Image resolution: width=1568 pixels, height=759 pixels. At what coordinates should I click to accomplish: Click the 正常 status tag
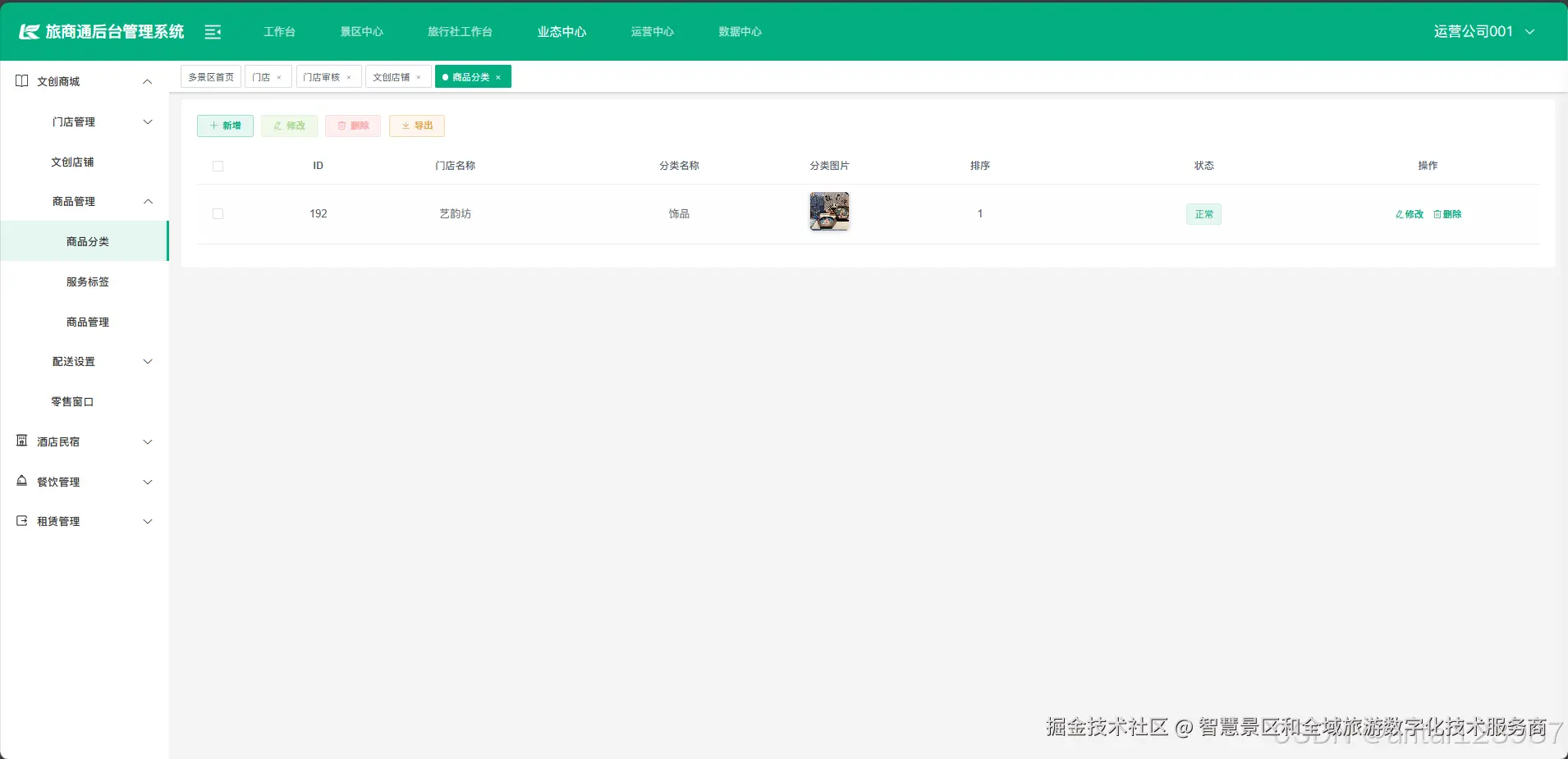(x=1204, y=214)
